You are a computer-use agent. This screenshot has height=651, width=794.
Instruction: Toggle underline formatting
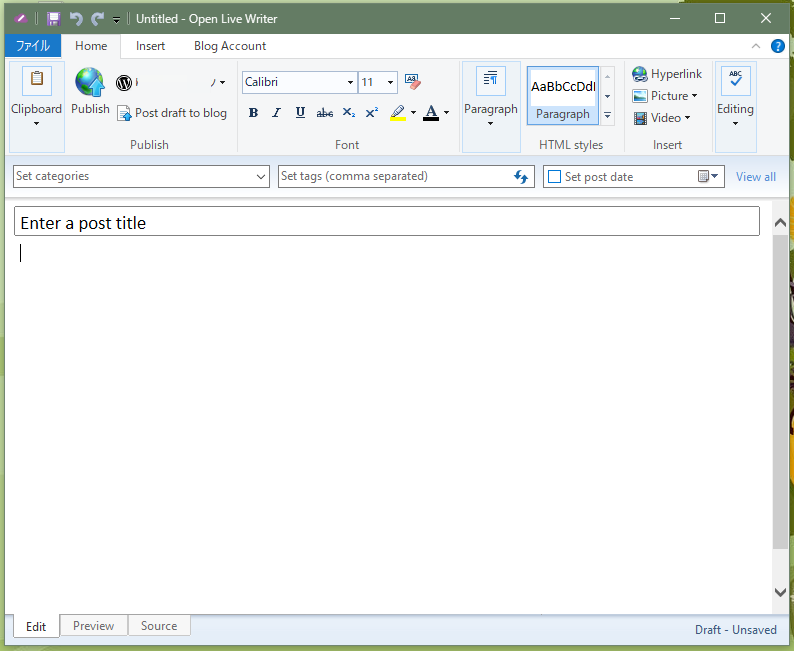[x=300, y=113]
